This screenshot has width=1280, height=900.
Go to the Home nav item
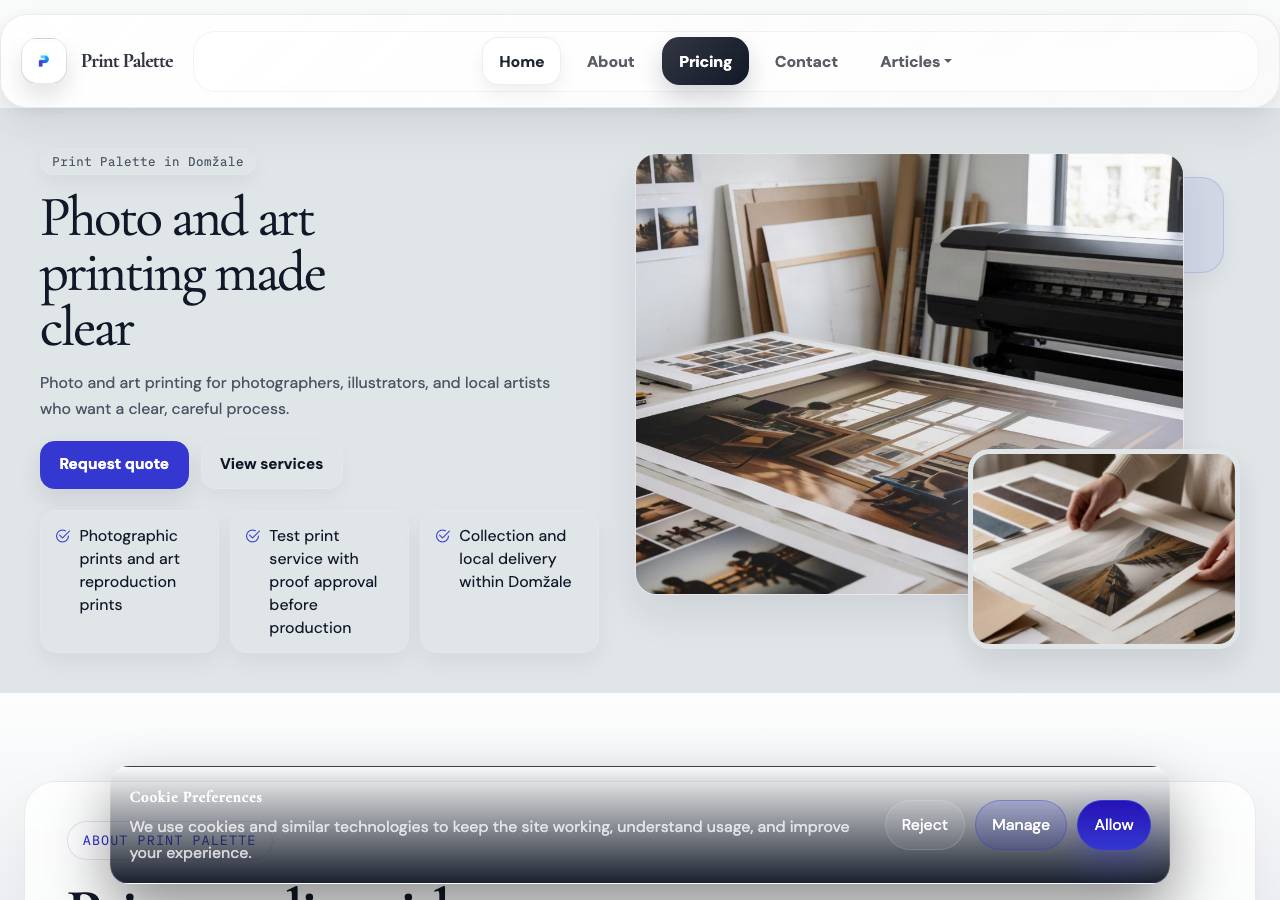click(521, 61)
